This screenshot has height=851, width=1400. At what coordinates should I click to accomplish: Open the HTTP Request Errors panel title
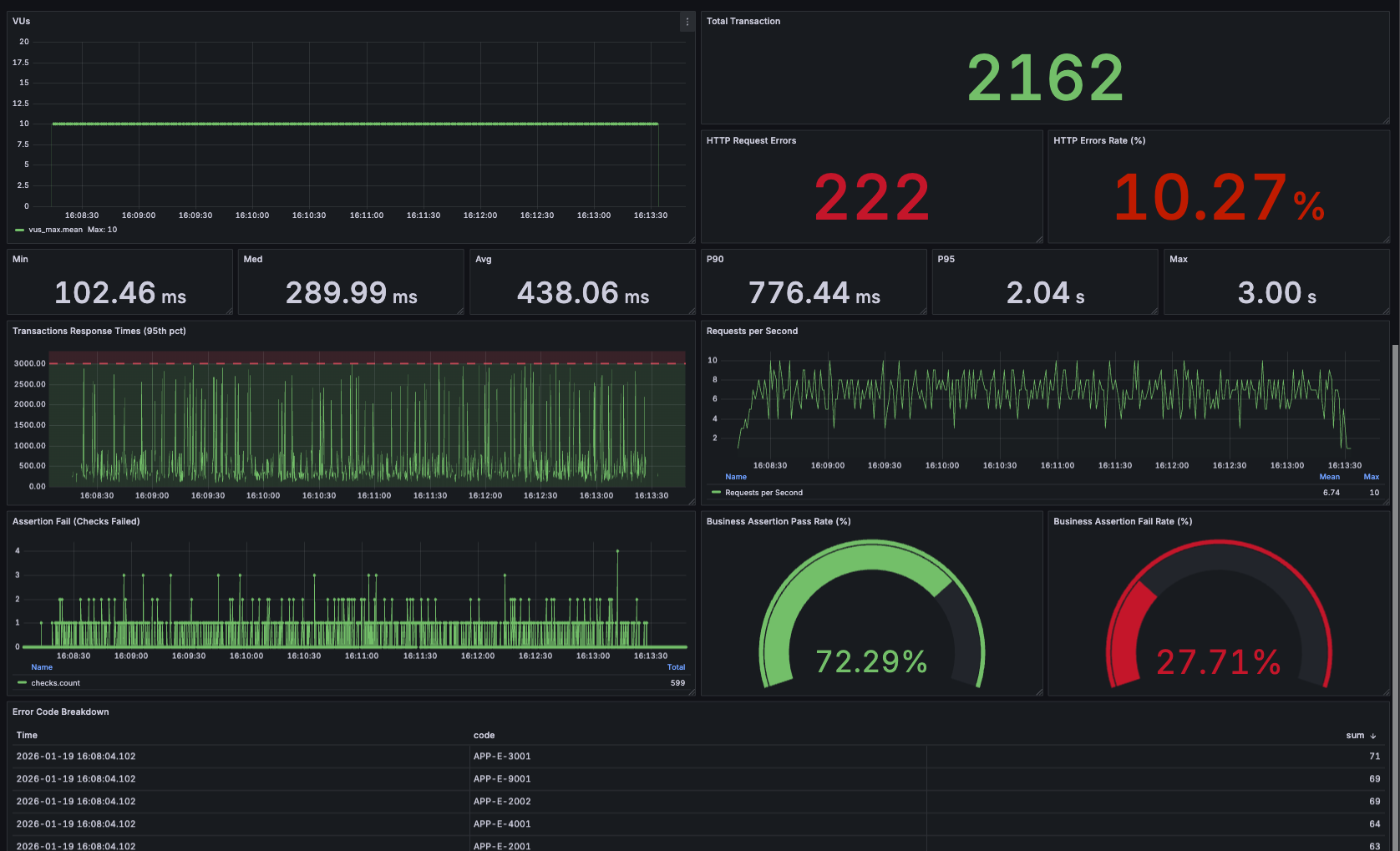[751, 140]
